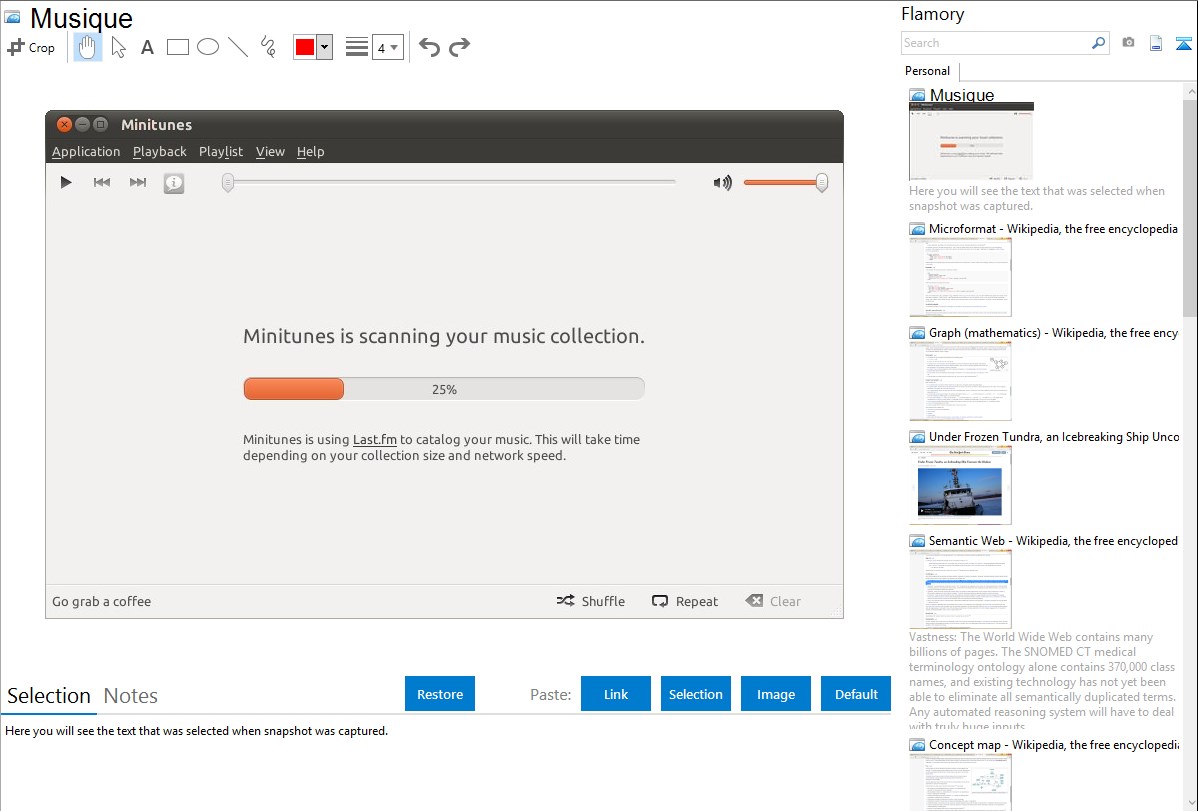Screen dimensions: 1198x811
Task: Click the Paste Default button
Action: click(x=856, y=694)
